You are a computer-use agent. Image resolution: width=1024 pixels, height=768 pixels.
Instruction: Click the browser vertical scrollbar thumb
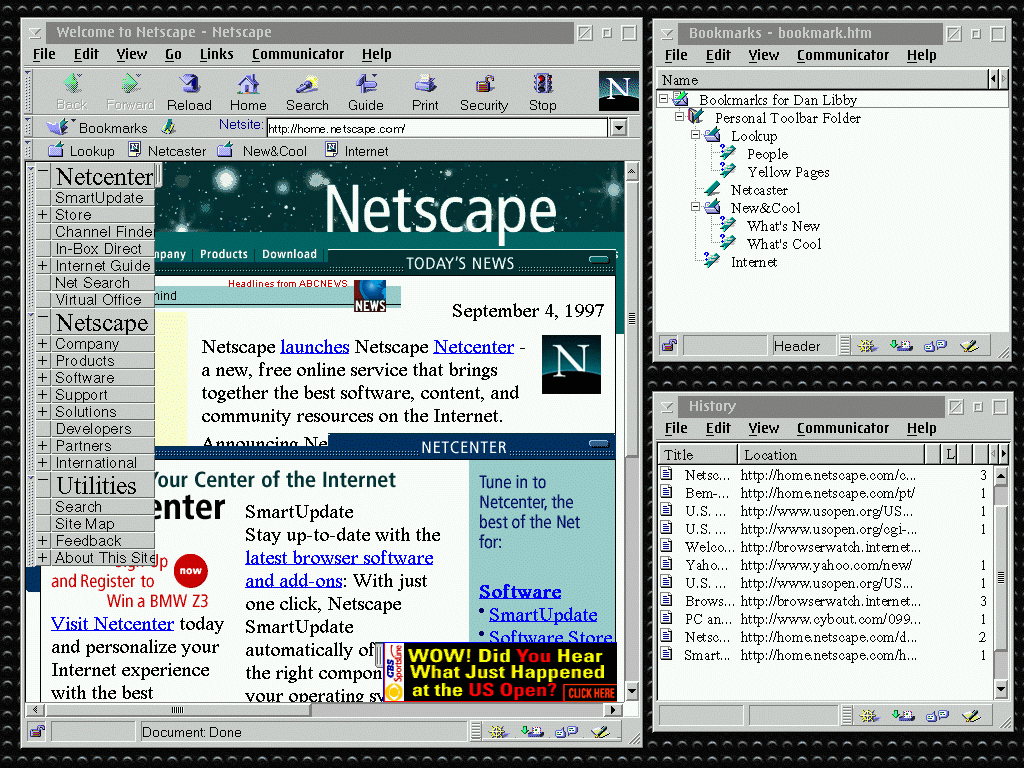[x=631, y=320]
